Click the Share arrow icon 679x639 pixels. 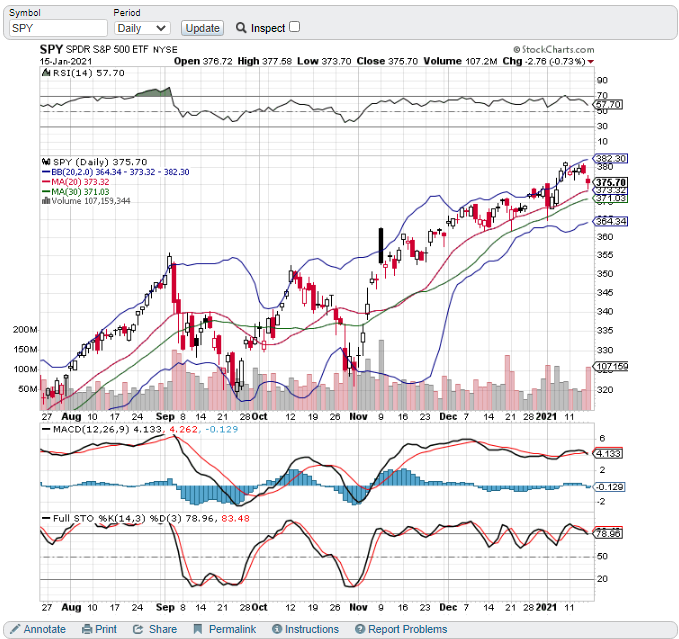coord(138,629)
